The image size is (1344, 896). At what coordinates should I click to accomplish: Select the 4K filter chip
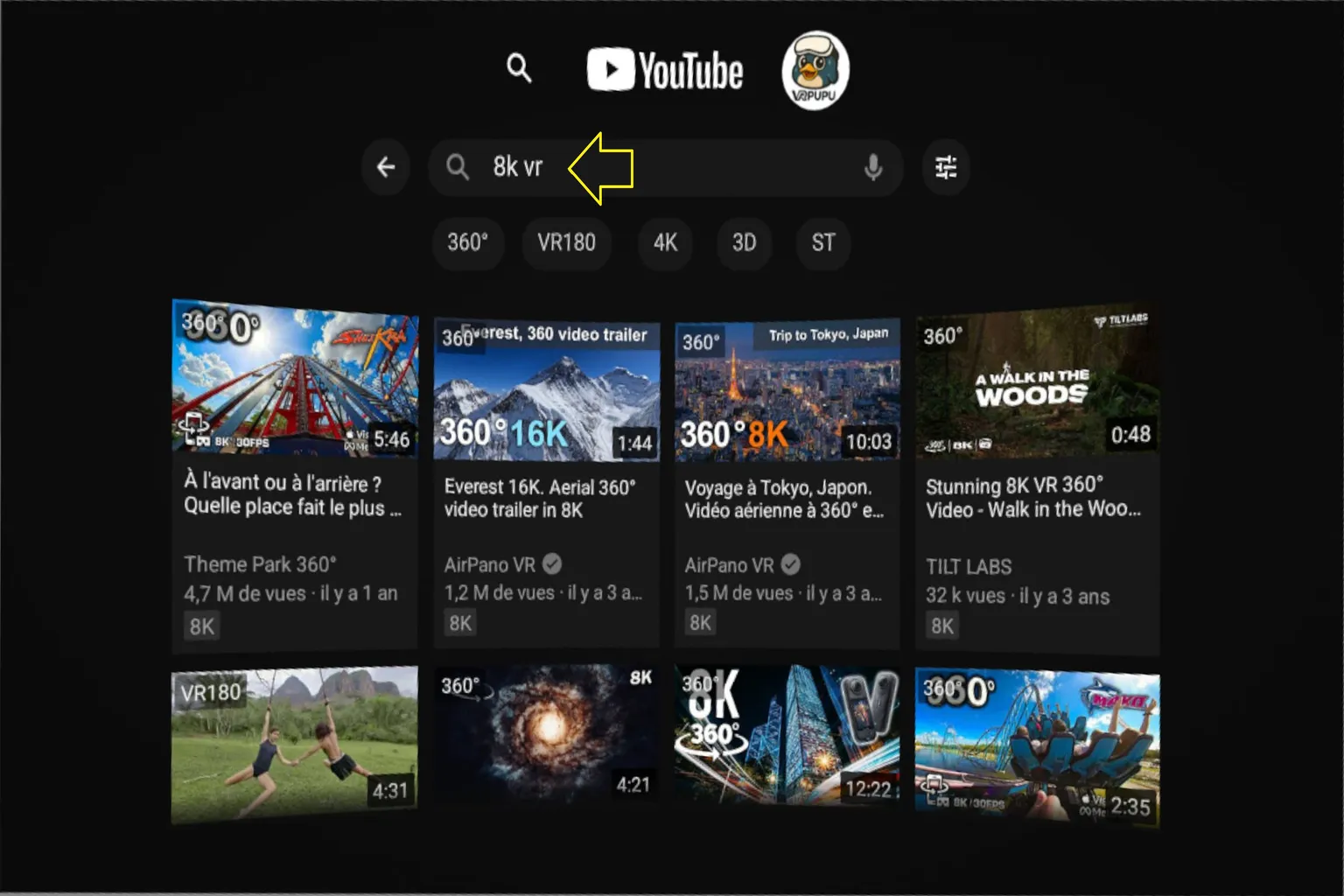tap(665, 242)
